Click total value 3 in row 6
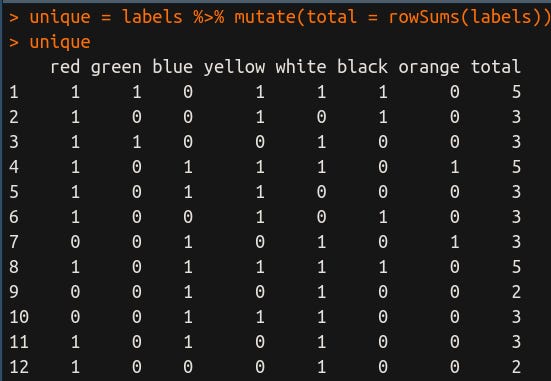Screen dimensions: 551x381 516,217
